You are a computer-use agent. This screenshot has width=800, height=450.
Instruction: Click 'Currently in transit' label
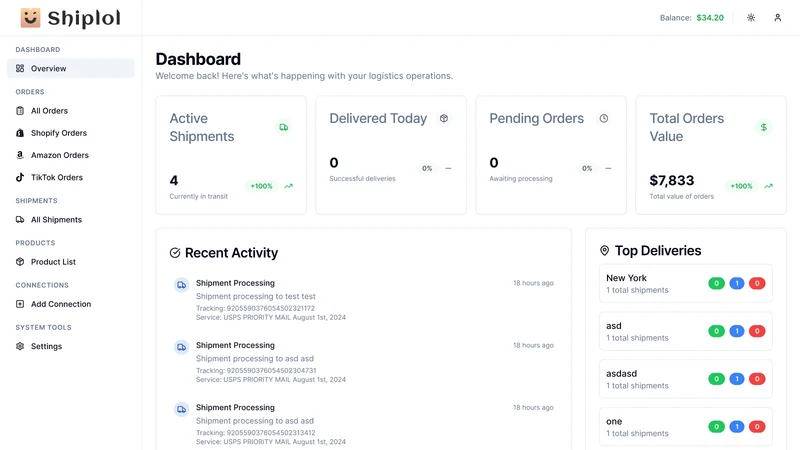198,196
